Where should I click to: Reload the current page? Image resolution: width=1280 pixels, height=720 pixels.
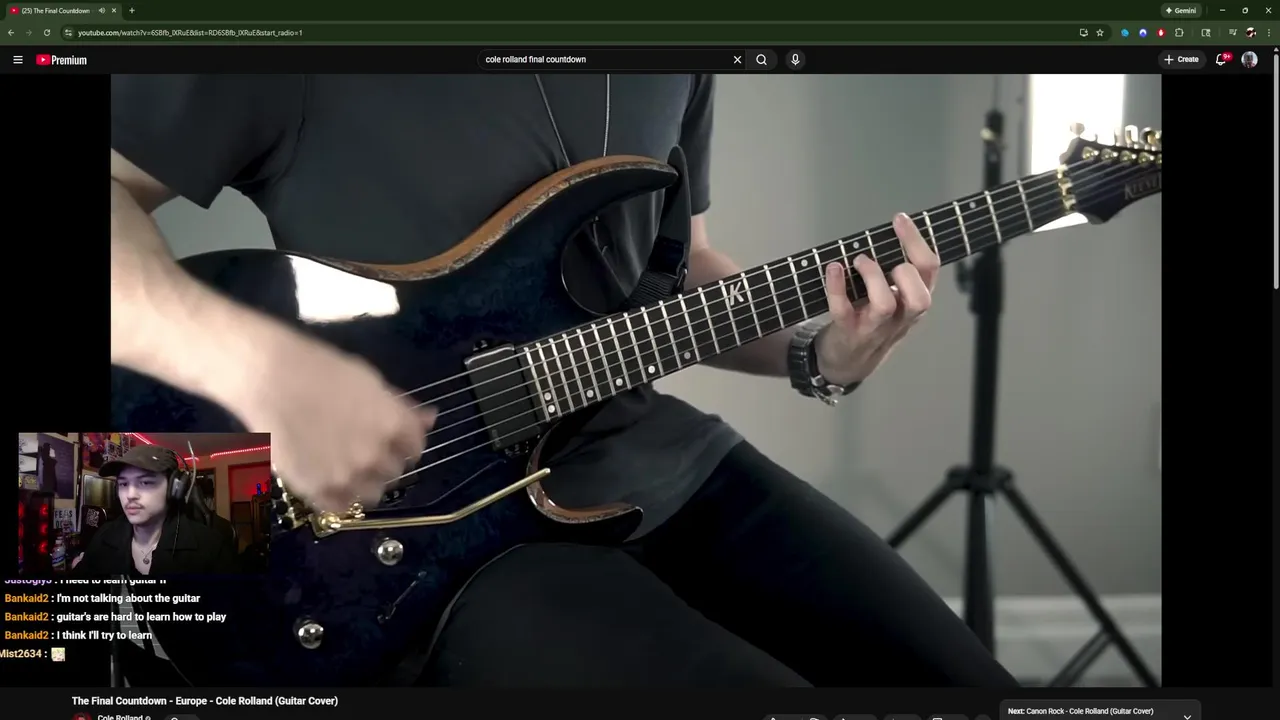click(x=46, y=33)
